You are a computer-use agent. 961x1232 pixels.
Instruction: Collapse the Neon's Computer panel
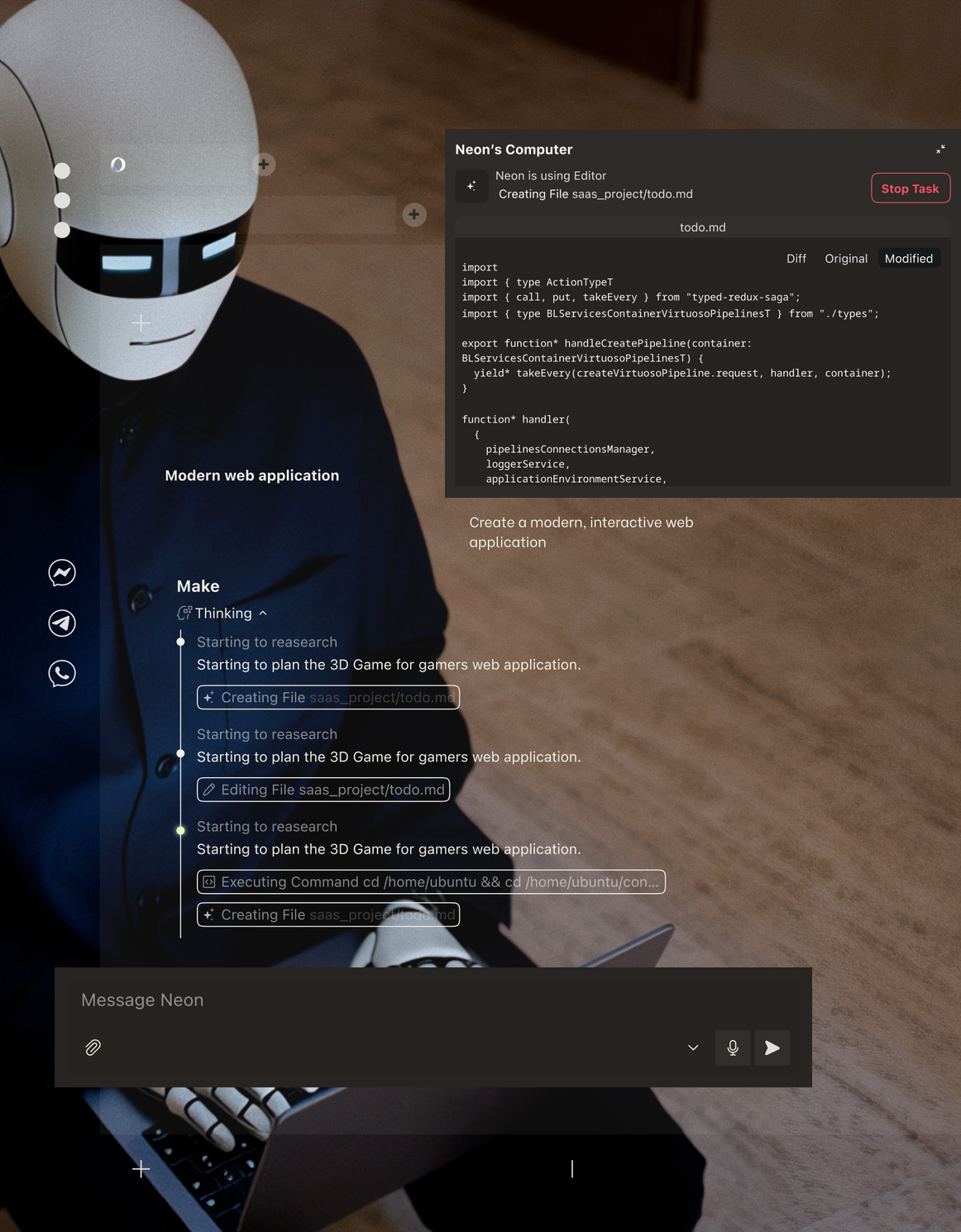point(940,150)
